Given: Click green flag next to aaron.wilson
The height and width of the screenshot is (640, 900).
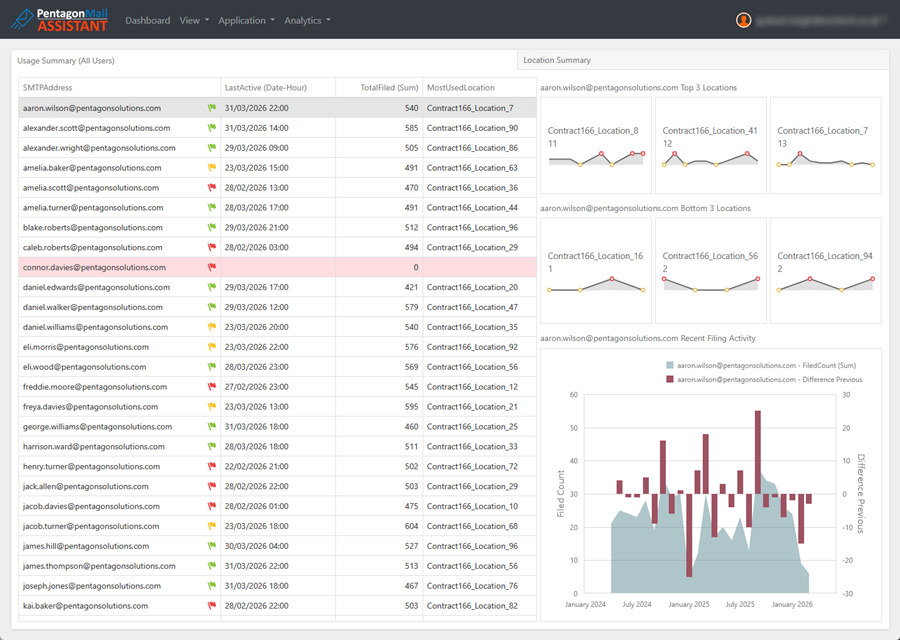Looking at the screenshot, I should coord(212,108).
